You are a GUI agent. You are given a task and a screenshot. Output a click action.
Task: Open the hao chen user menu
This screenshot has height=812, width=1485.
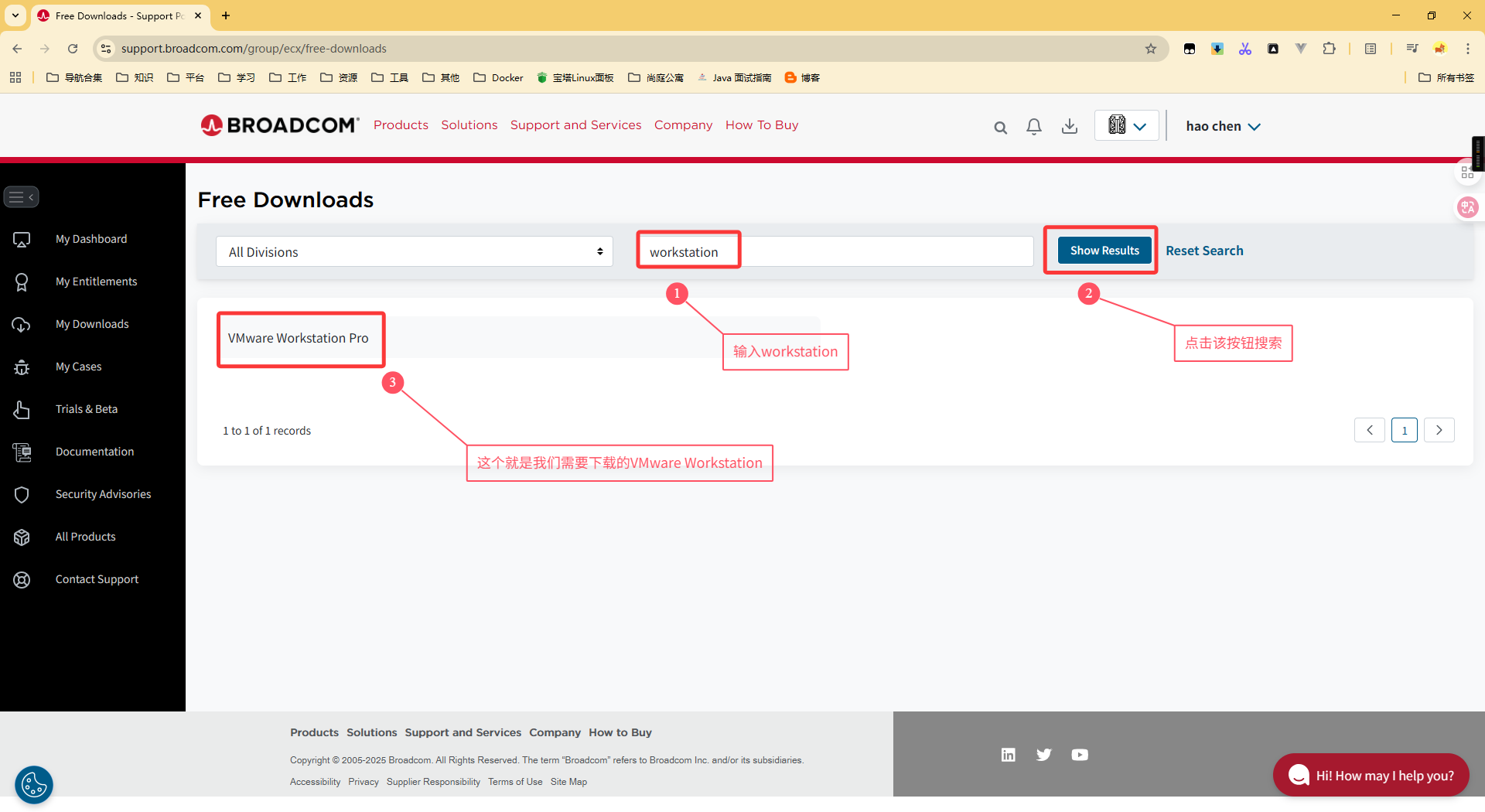point(1223,126)
